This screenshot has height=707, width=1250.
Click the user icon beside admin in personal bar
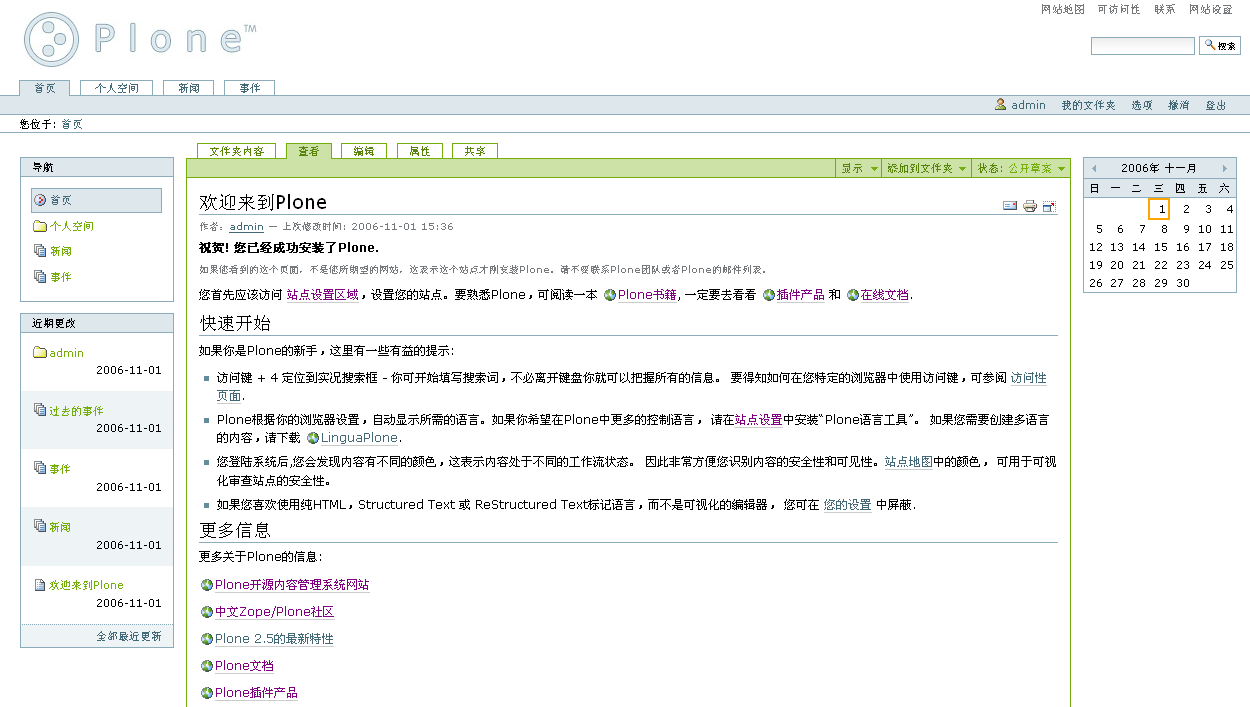[1000, 104]
